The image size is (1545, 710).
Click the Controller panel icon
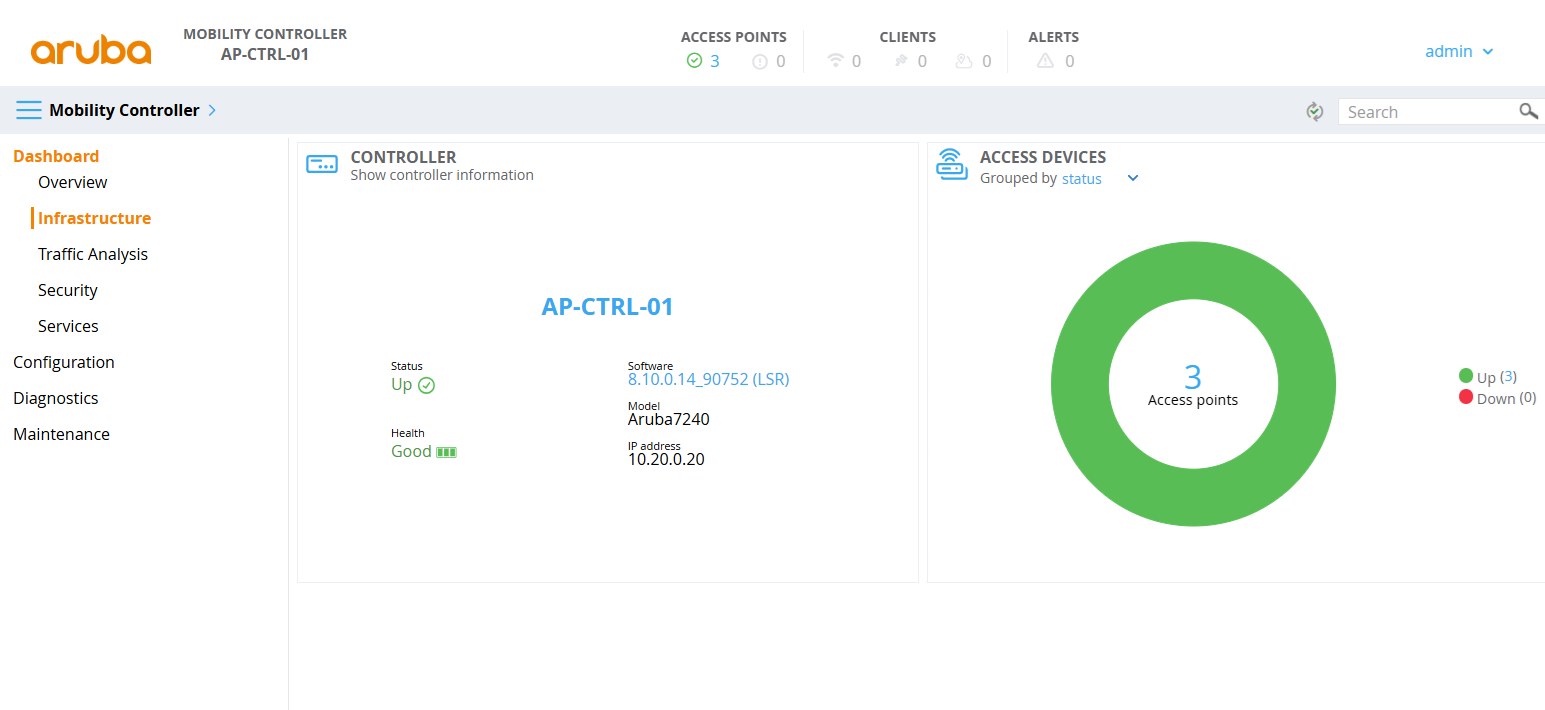point(322,164)
